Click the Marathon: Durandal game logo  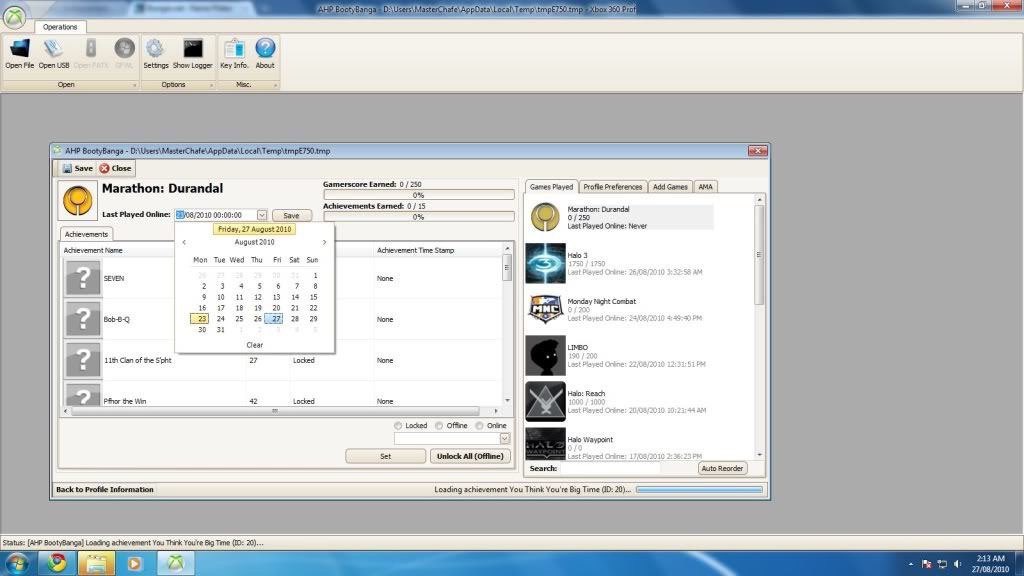click(x=78, y=200)
